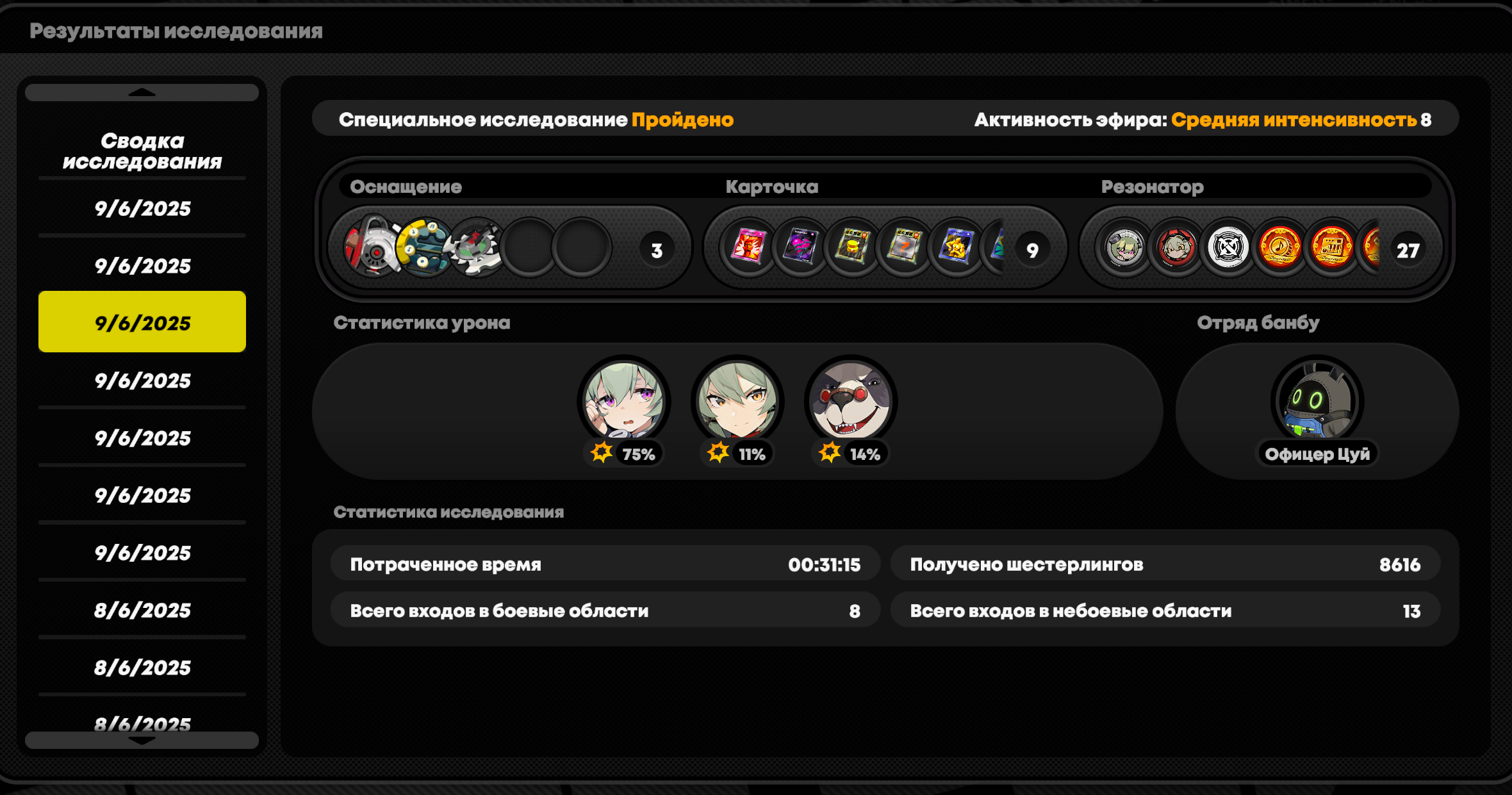This screenshot has width=1512, height=795.
Task: Open the first red card under Карточка
Action: point(748,247)
